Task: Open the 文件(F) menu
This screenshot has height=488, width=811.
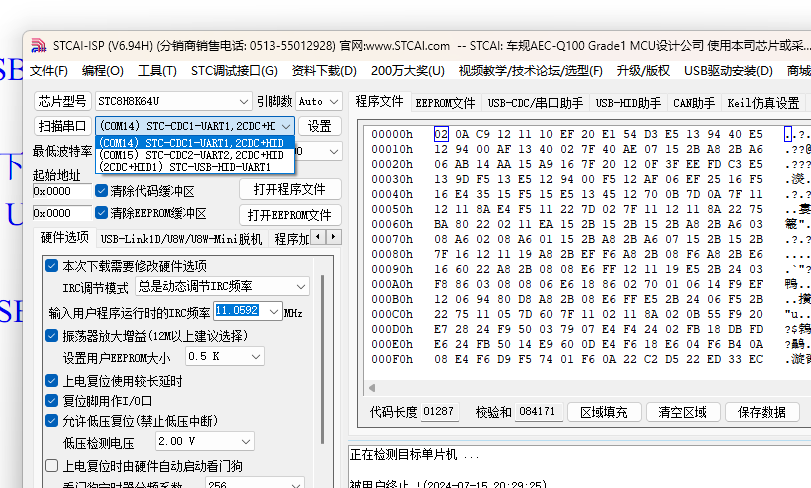Action: pos(49,71)
